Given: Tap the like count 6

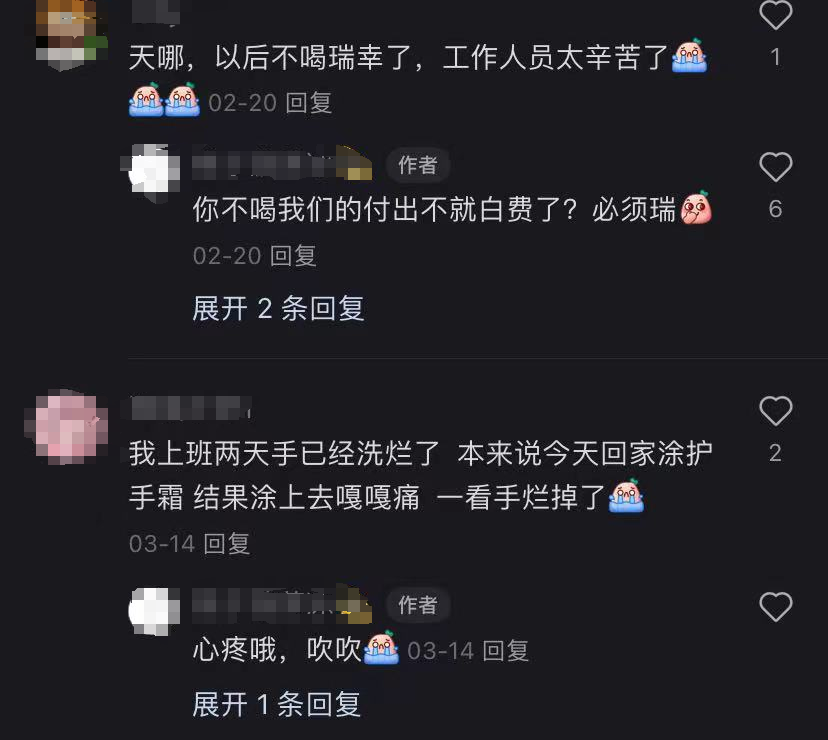Looking at the screenshot, I should [775, 209].
